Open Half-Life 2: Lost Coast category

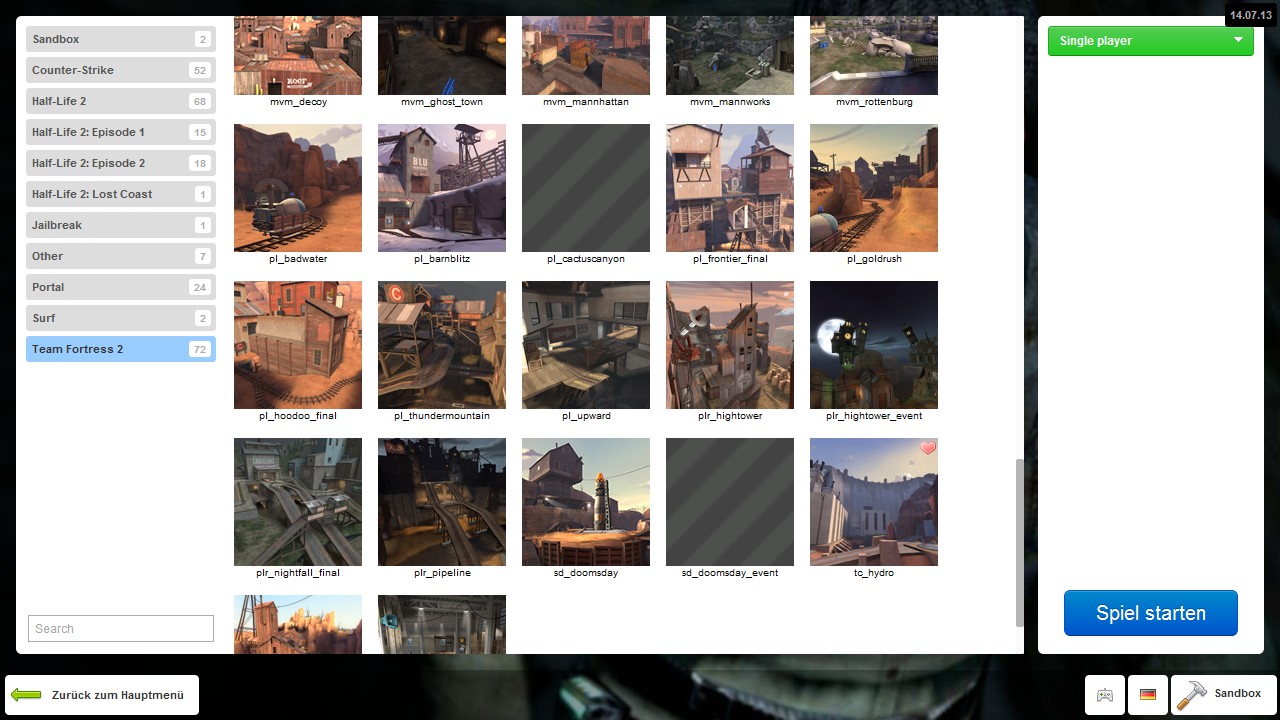point(121,194)
